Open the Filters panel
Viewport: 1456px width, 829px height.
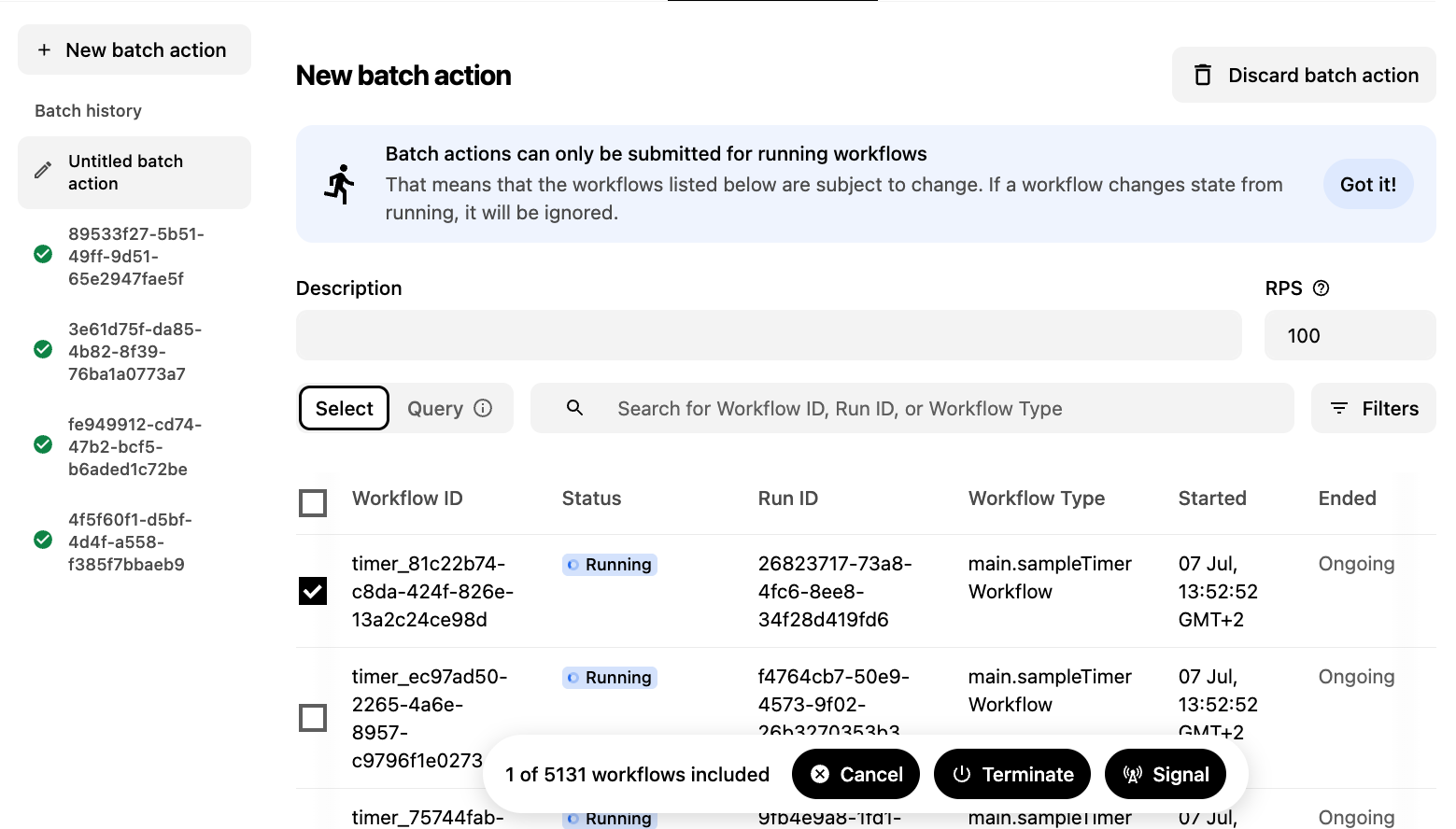click(x=1374, y=408)
